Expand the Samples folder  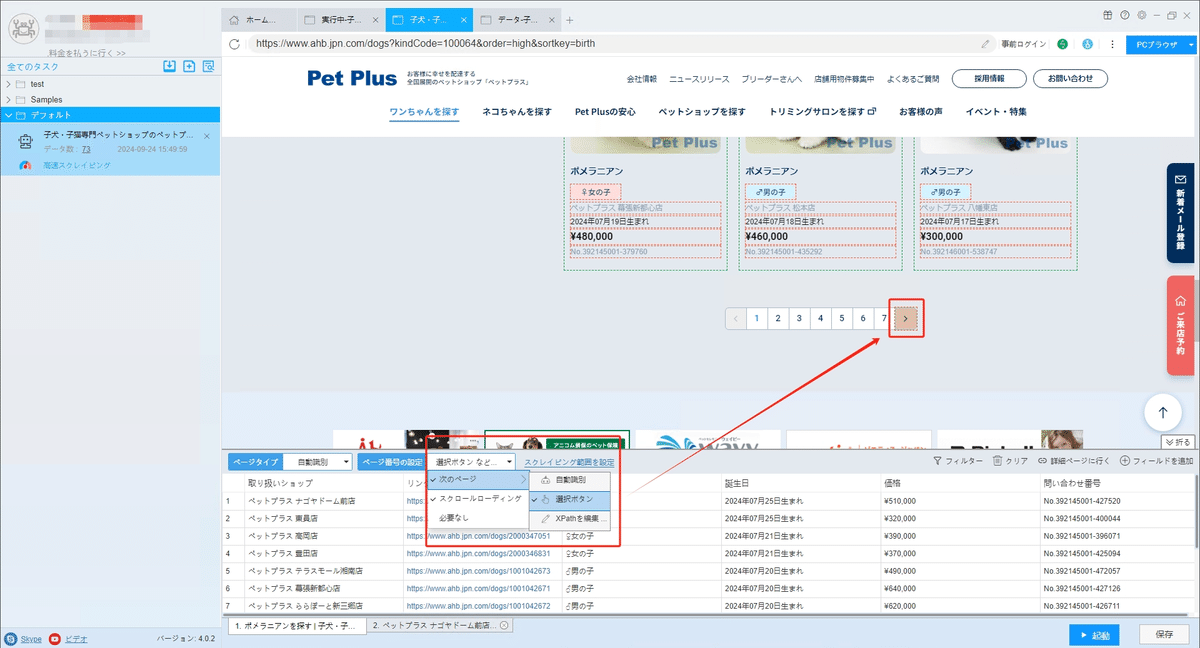point(9,99)
